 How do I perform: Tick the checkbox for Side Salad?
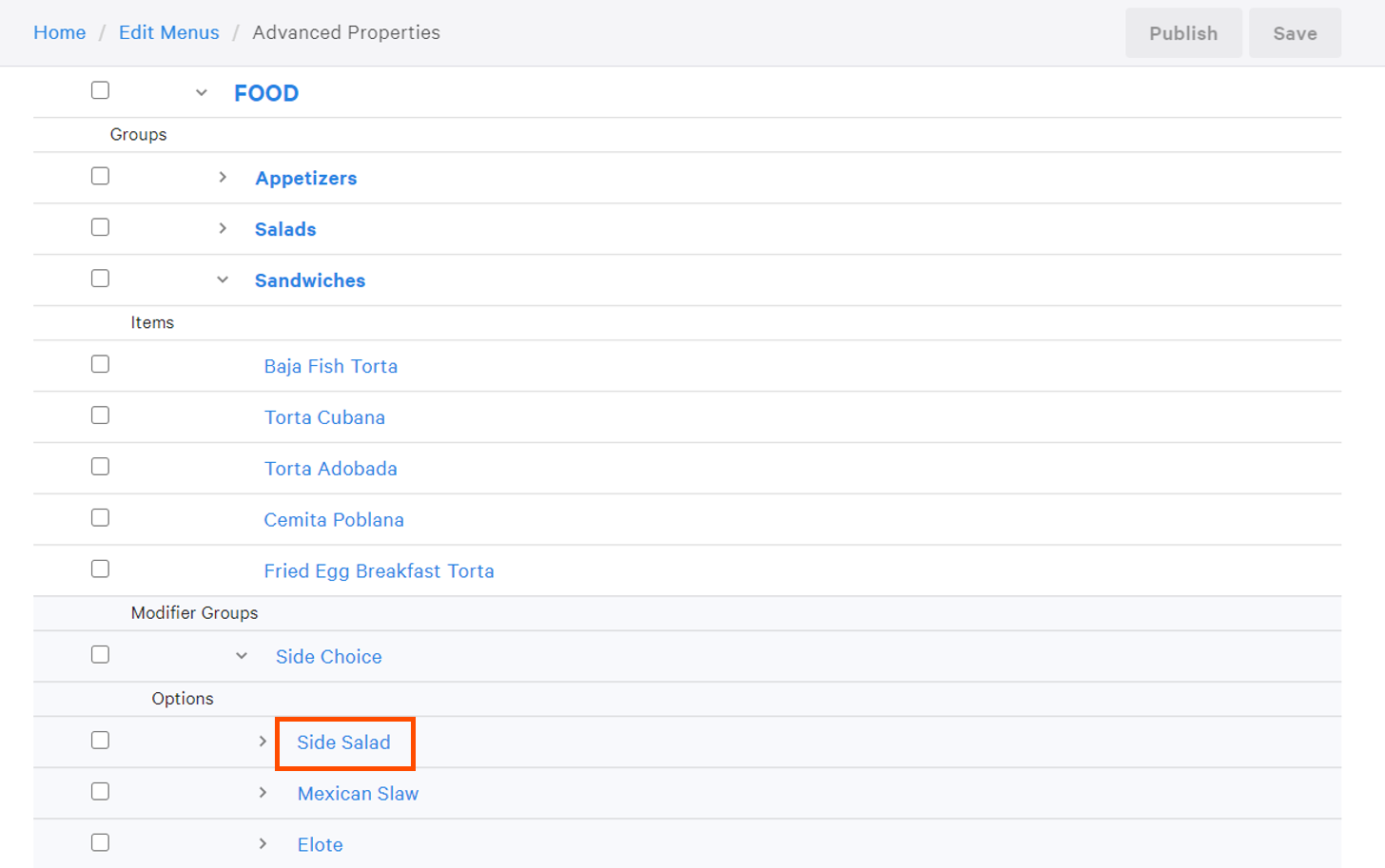point(100,741)
